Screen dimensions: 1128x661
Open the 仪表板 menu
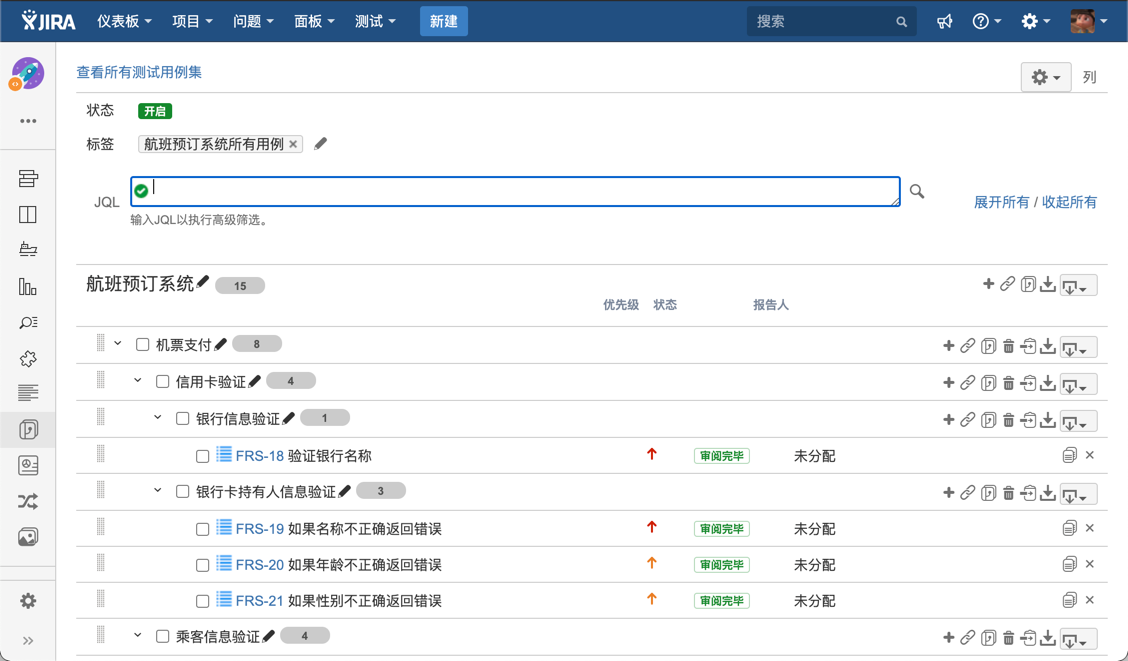(124, 21)
